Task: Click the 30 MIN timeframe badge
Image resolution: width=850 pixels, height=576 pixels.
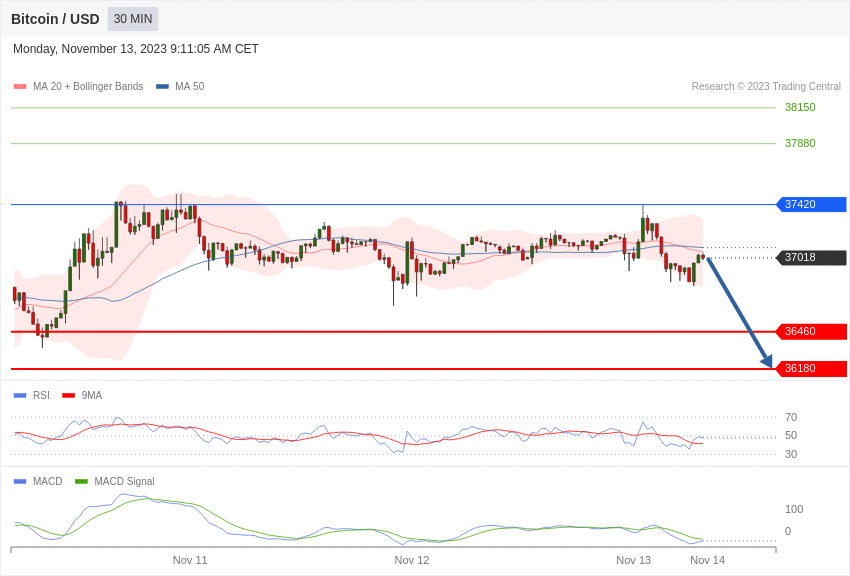Action: [x=133, y=19]
